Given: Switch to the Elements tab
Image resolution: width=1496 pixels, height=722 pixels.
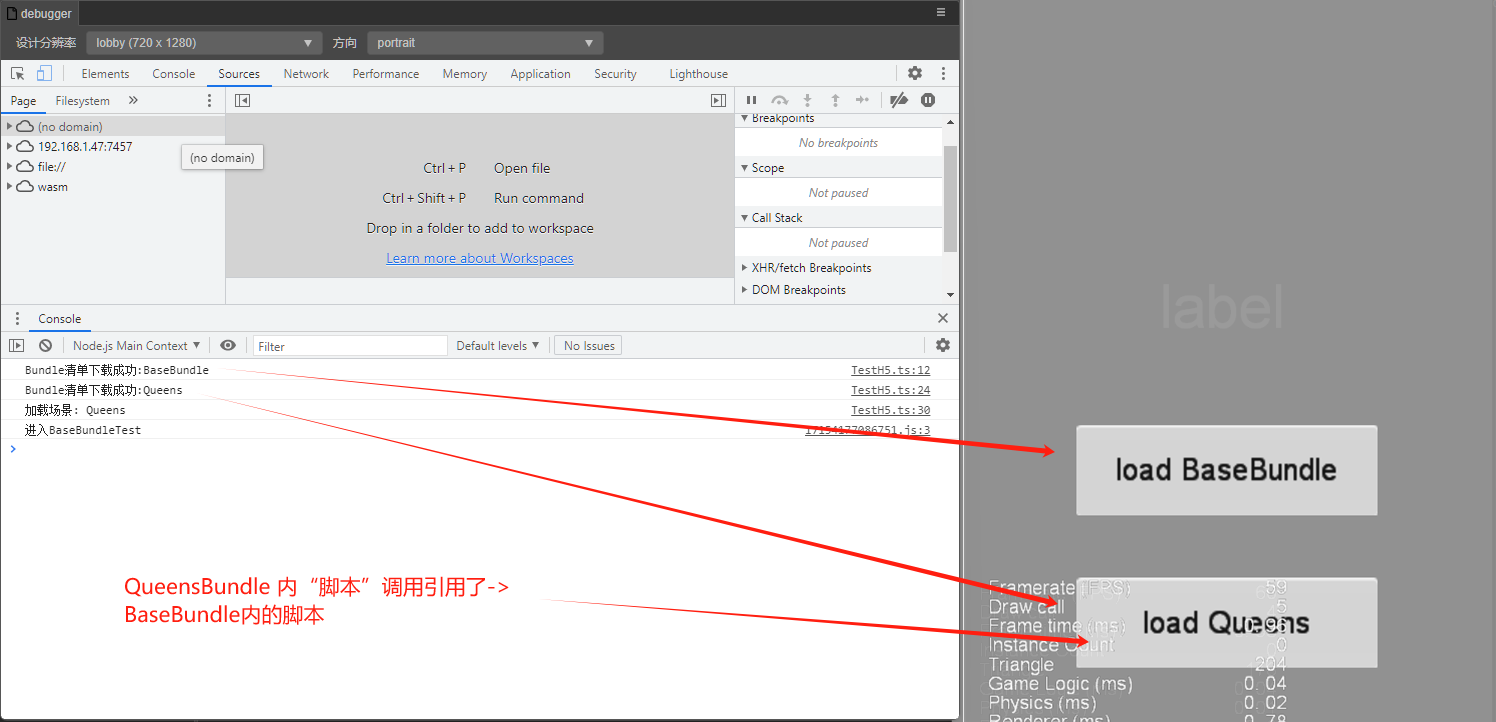Looking at the screenshot, I should [105, 74].
